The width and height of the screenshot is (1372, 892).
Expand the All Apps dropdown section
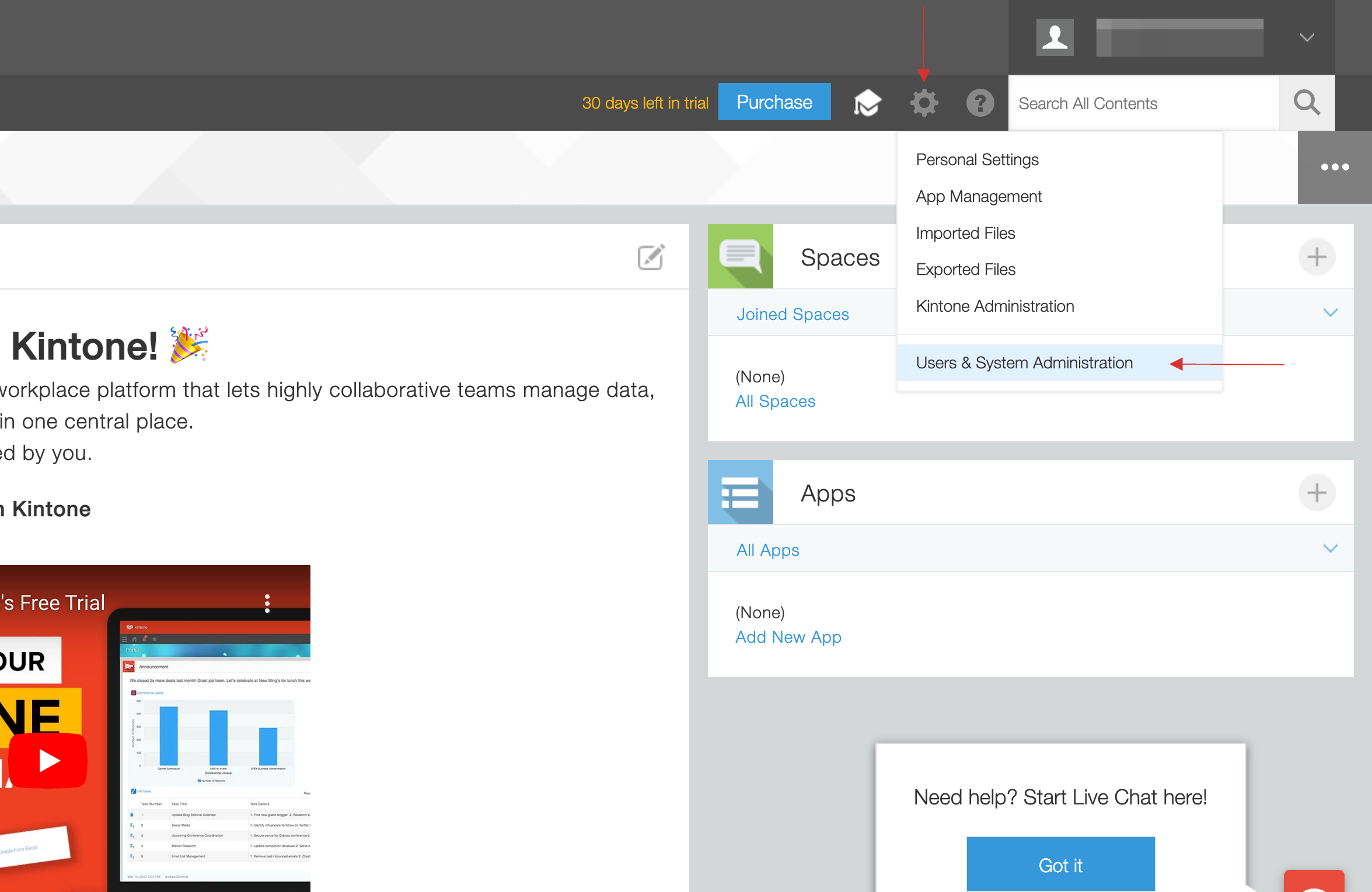point(1332,549)
